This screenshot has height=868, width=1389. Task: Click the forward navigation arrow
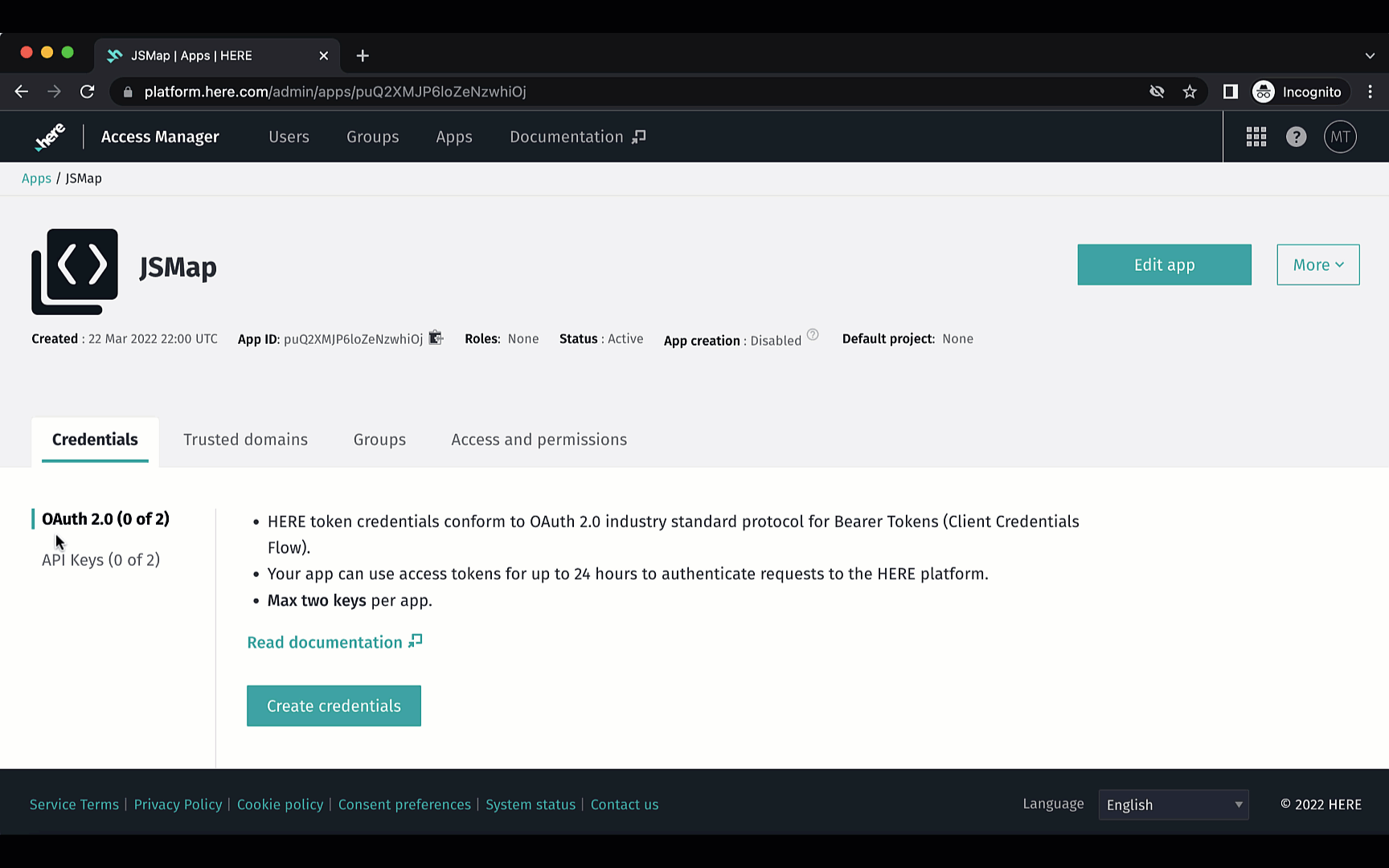(54, 92)
